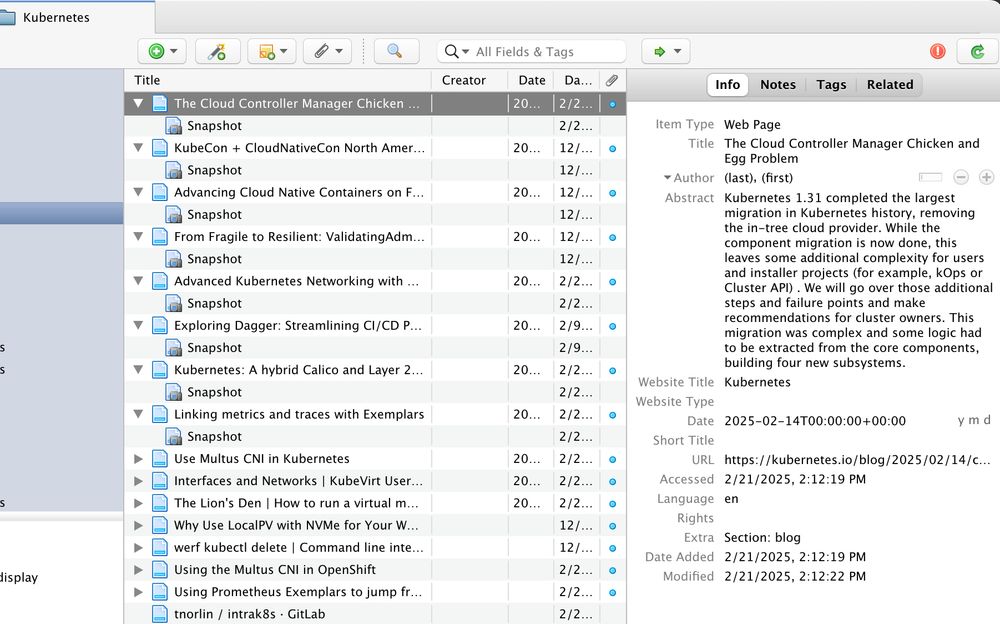The image size is (1000, 624).
Task: Click the Accessed value 2/21/2025, 2:12:19 PM
Action: click(795, 479)
